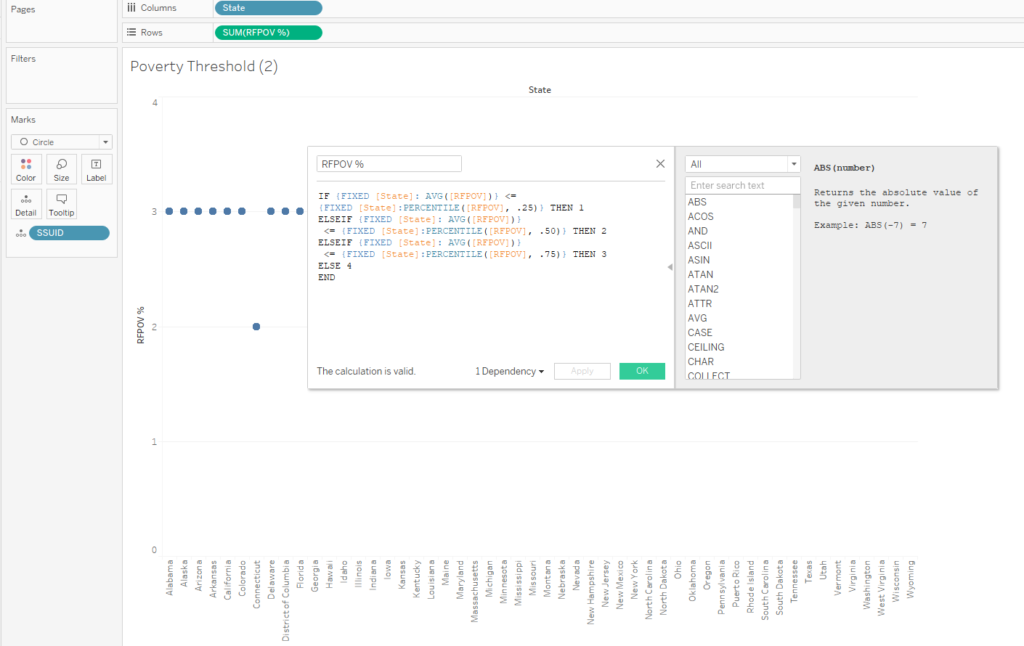Select the State pill in Columns
The image size is (1024, 646).
coord(268,8)
